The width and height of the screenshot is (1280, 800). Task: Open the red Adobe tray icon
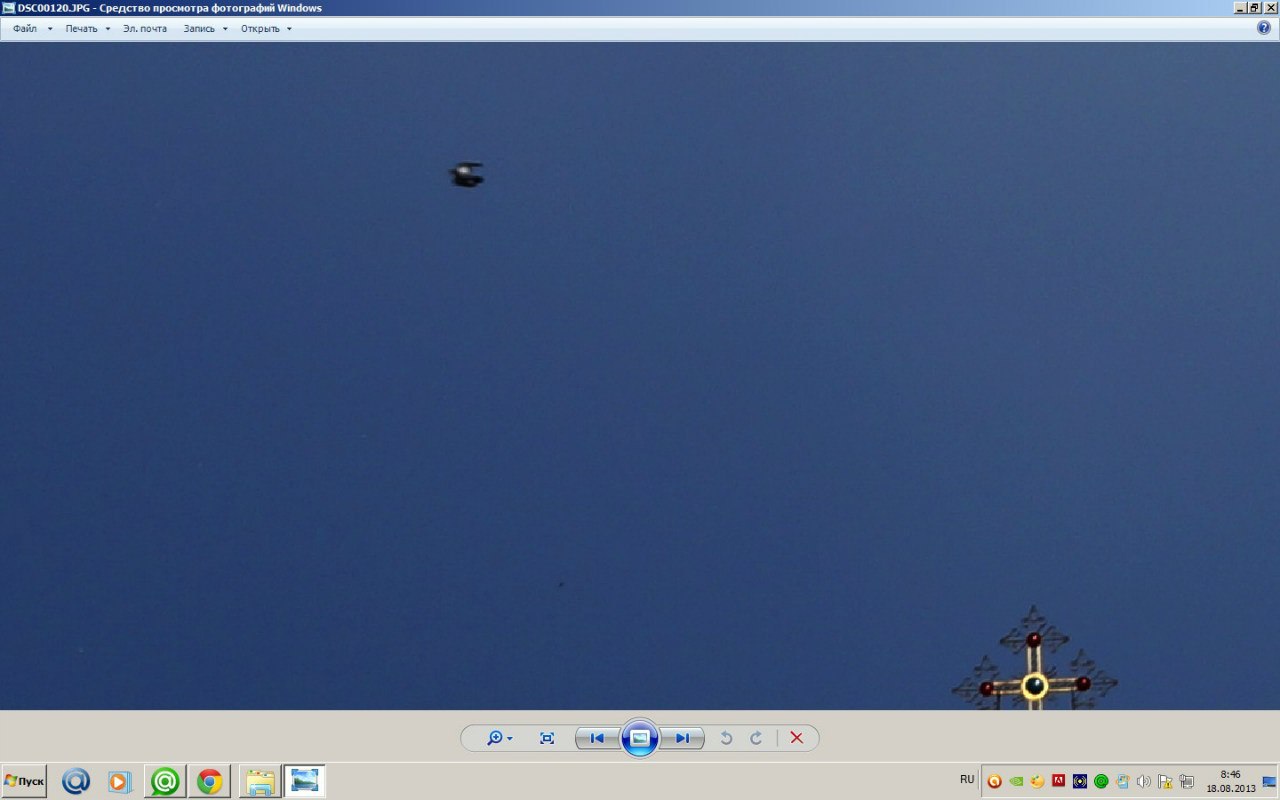pyautogui.click(x=1059, y=781)
